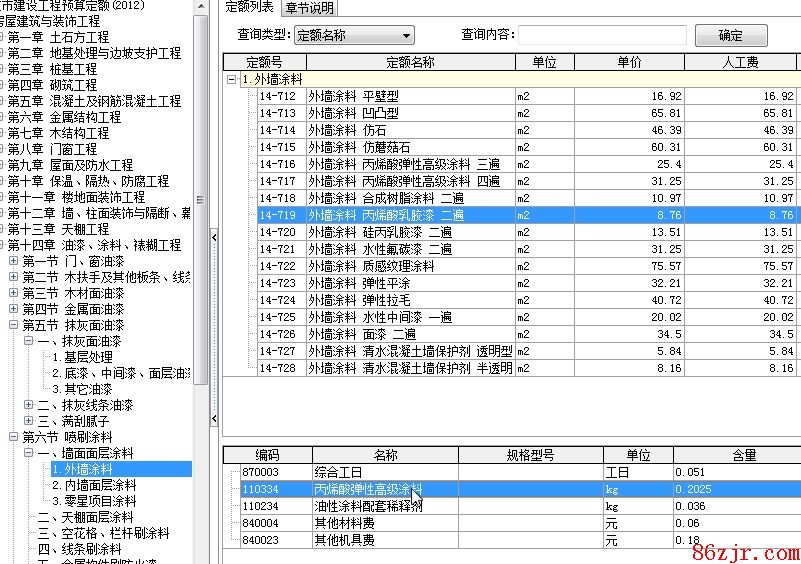Select the 定额列表 tab

pos(249,8)
